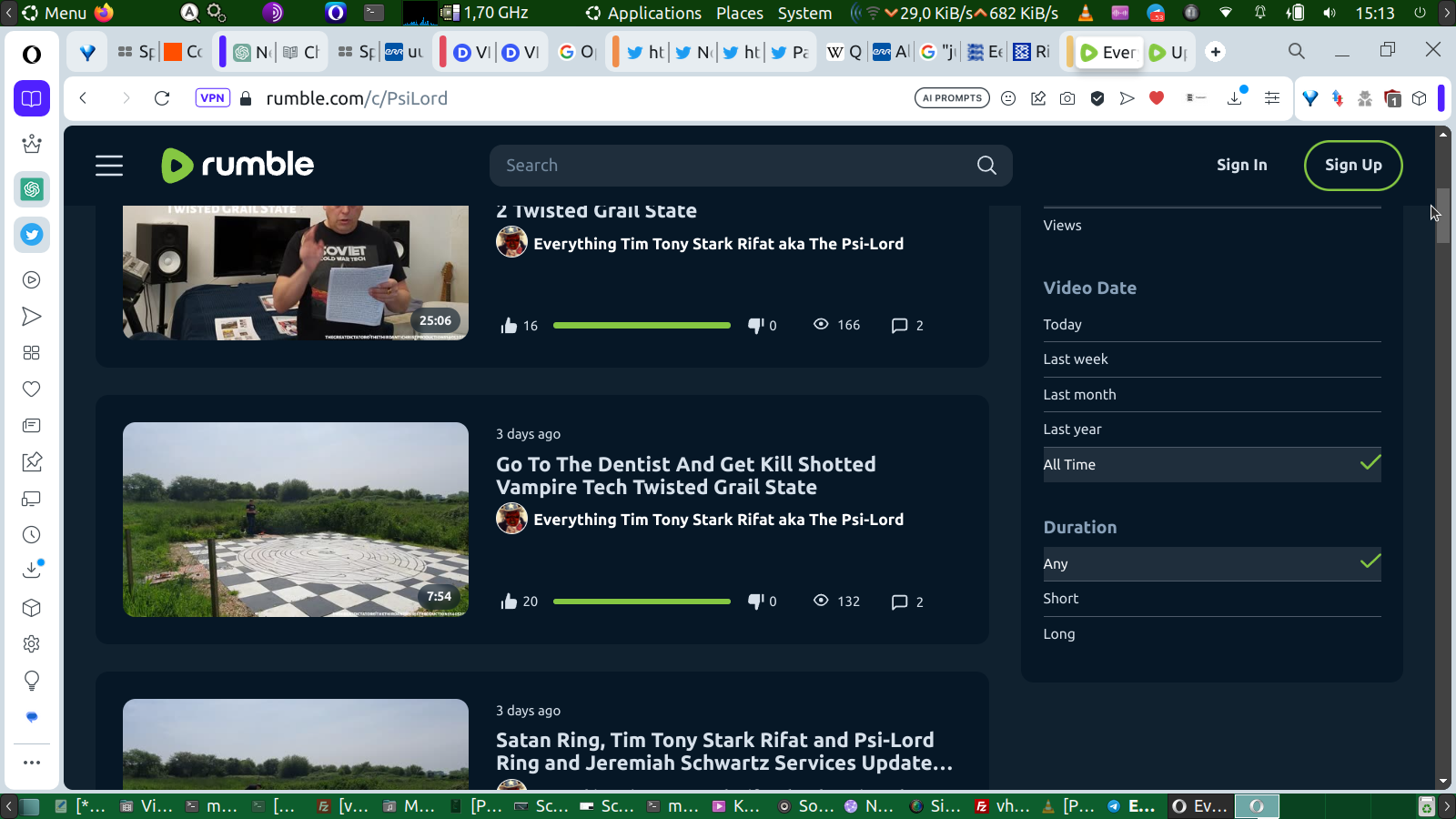Open the volume control in top panel
The image size is (1456, 819).
tap(1330, 13)
